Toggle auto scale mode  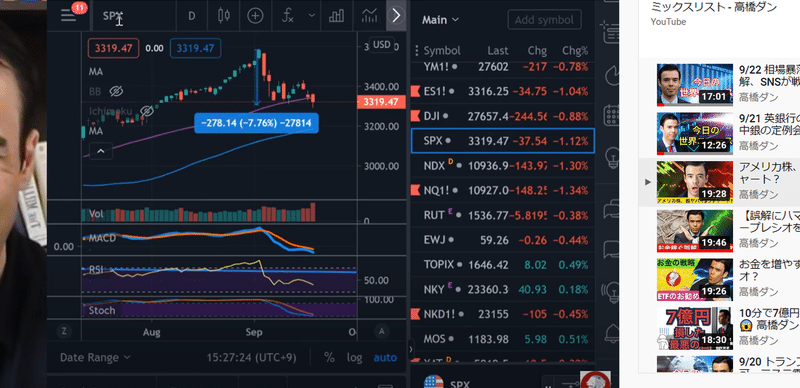(x=385, y=358)
